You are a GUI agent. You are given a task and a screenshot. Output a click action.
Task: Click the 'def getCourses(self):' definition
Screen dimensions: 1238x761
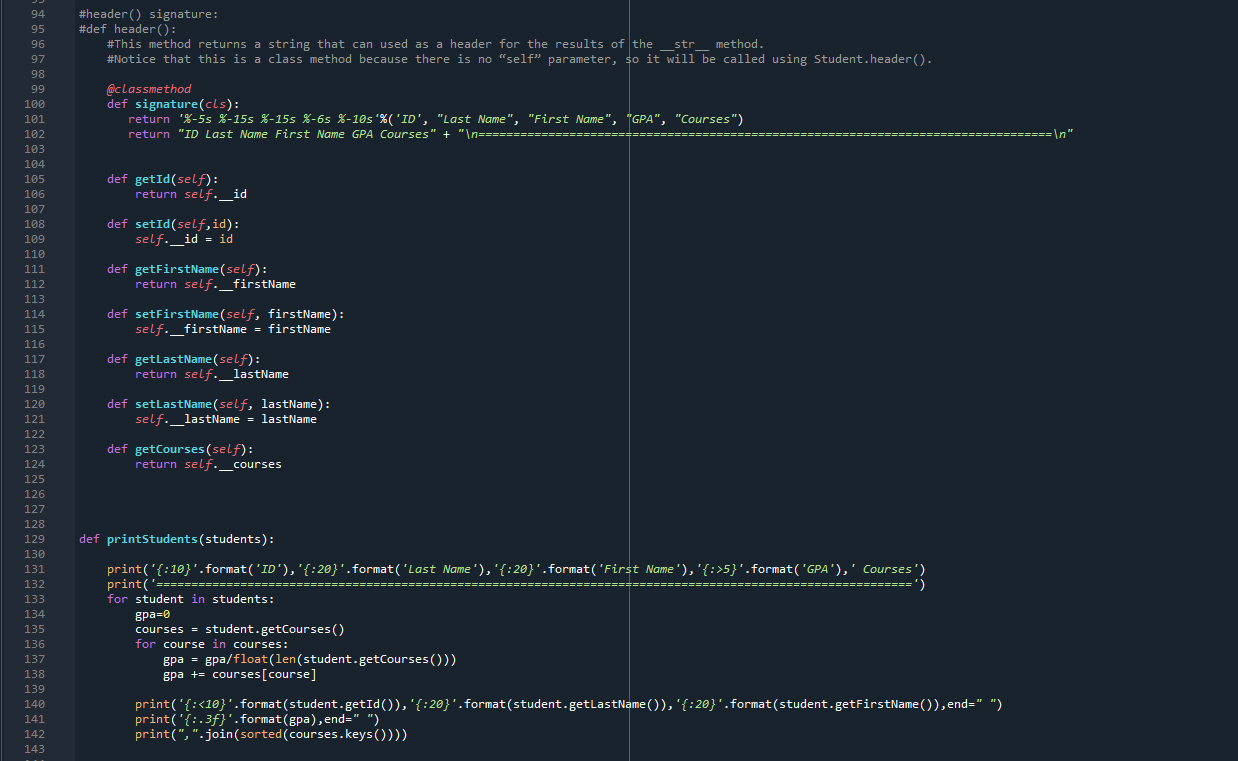[x=180, y=449]
